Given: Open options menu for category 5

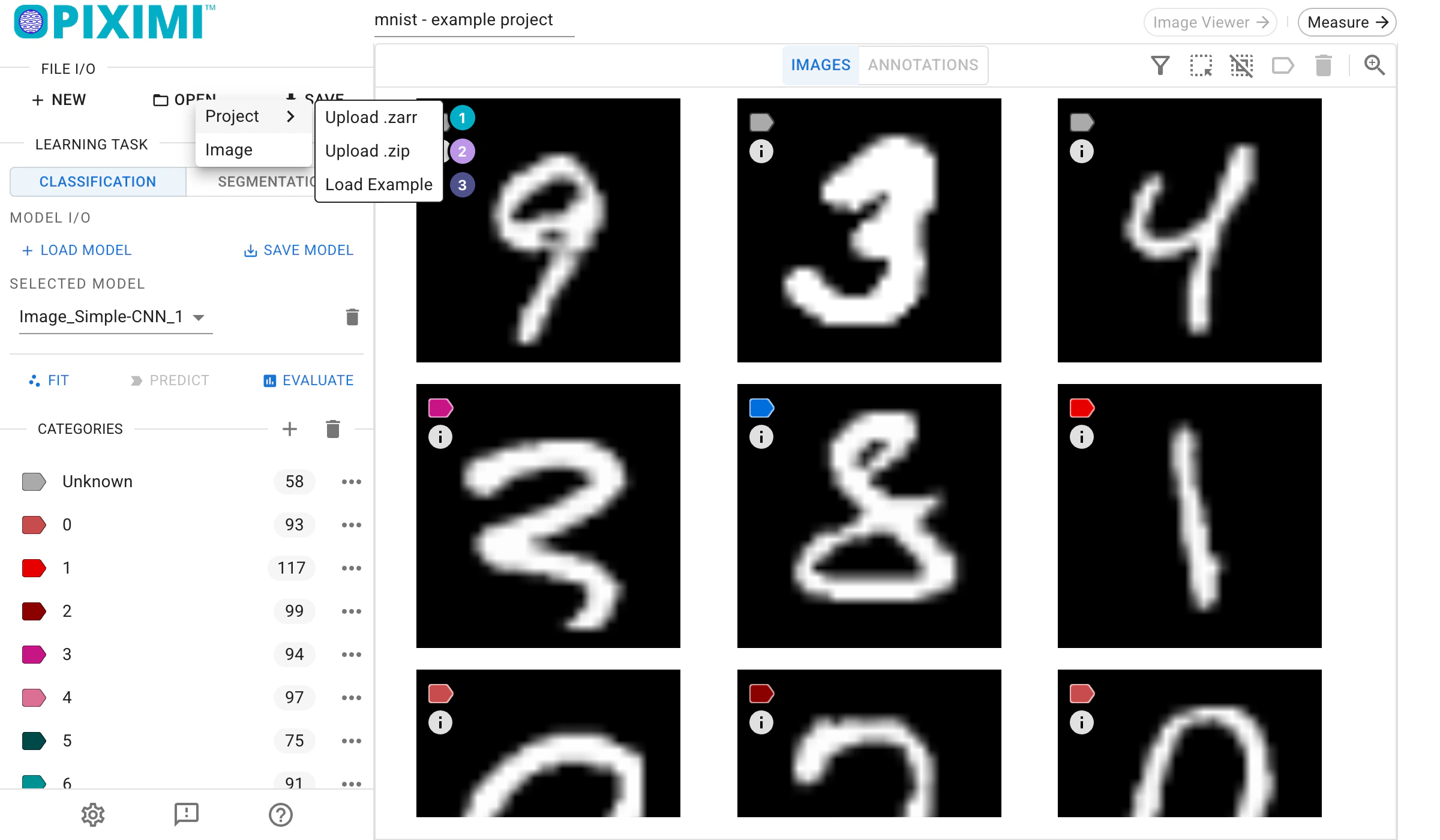Looking at the screenshot, I should click(x=352, y=741).
